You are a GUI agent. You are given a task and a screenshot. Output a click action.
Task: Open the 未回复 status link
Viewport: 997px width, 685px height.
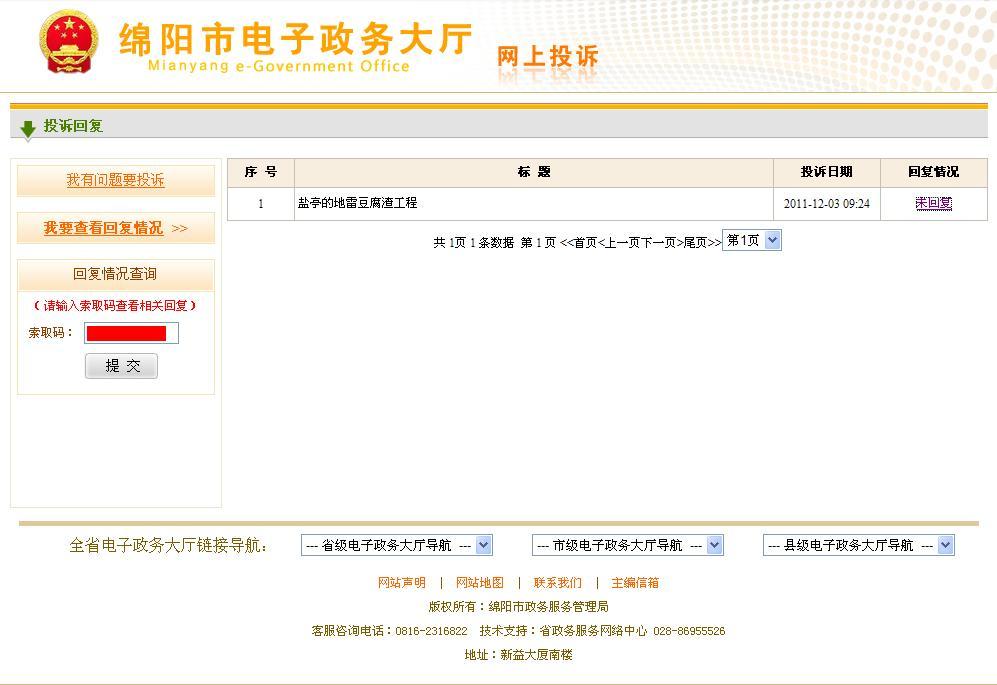(933, 203)
